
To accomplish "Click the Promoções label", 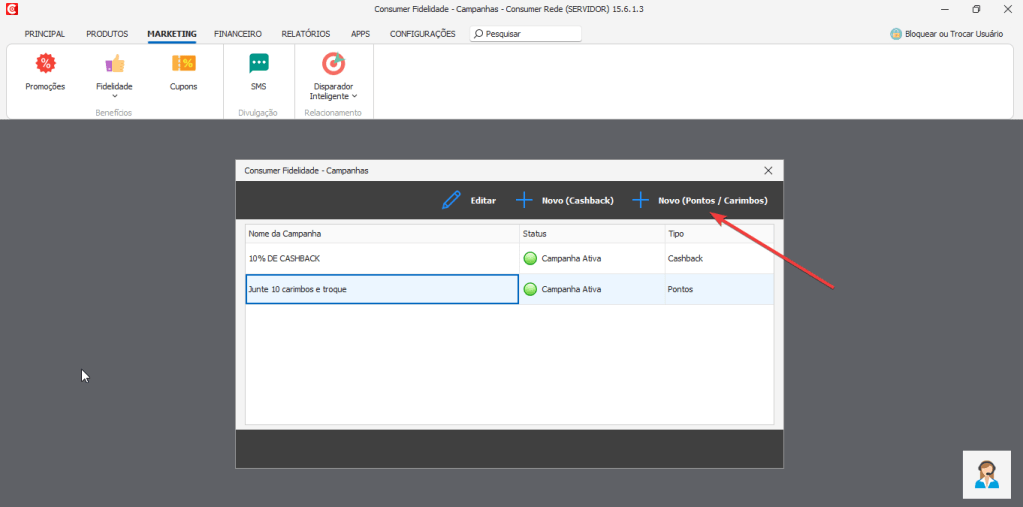I will (45, 86).
